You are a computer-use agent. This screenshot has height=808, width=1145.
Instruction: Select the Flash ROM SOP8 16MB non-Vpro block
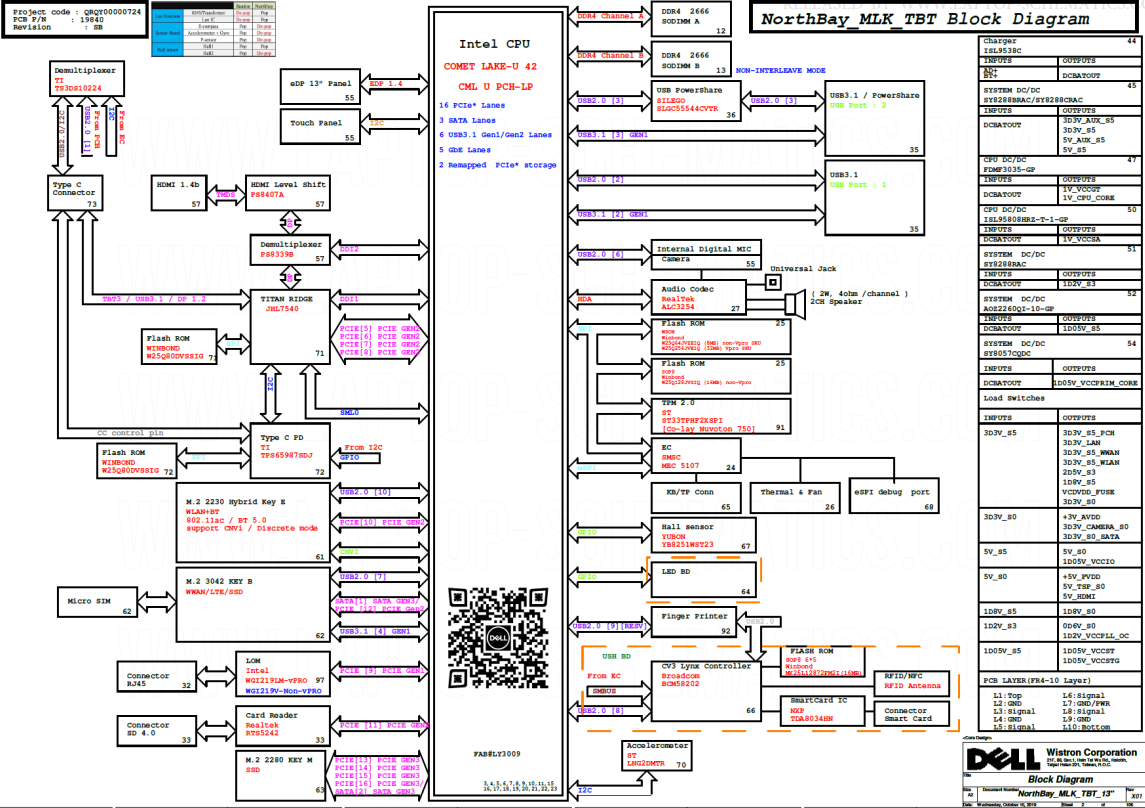click(721, 375)
